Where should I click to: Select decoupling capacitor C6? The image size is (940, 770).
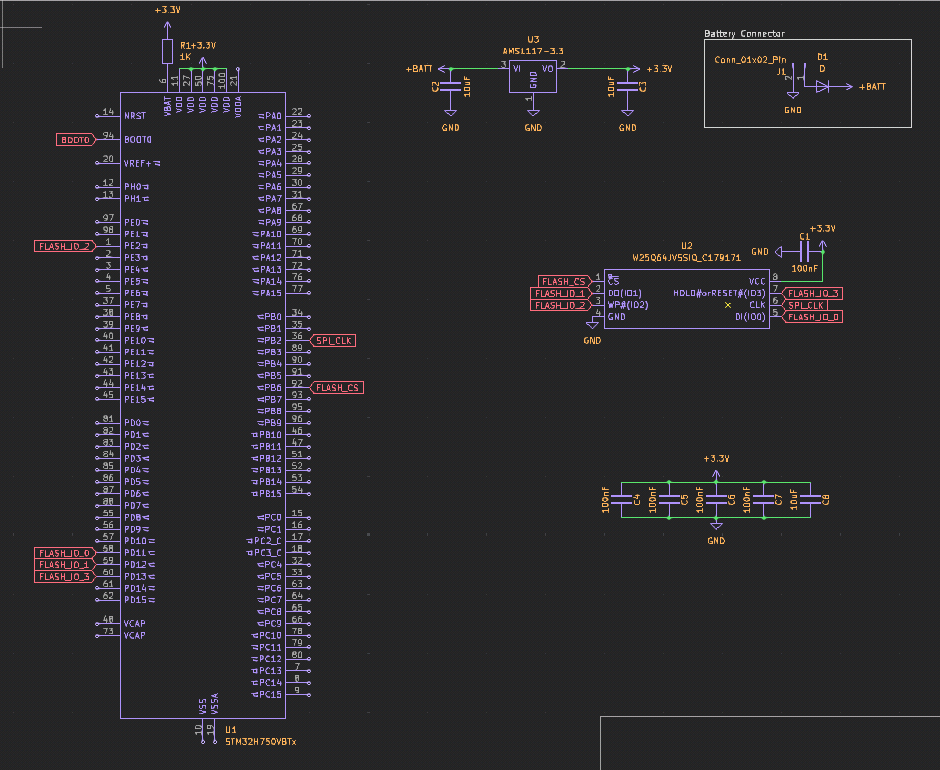pyautogui.click(x=716, y=500)
